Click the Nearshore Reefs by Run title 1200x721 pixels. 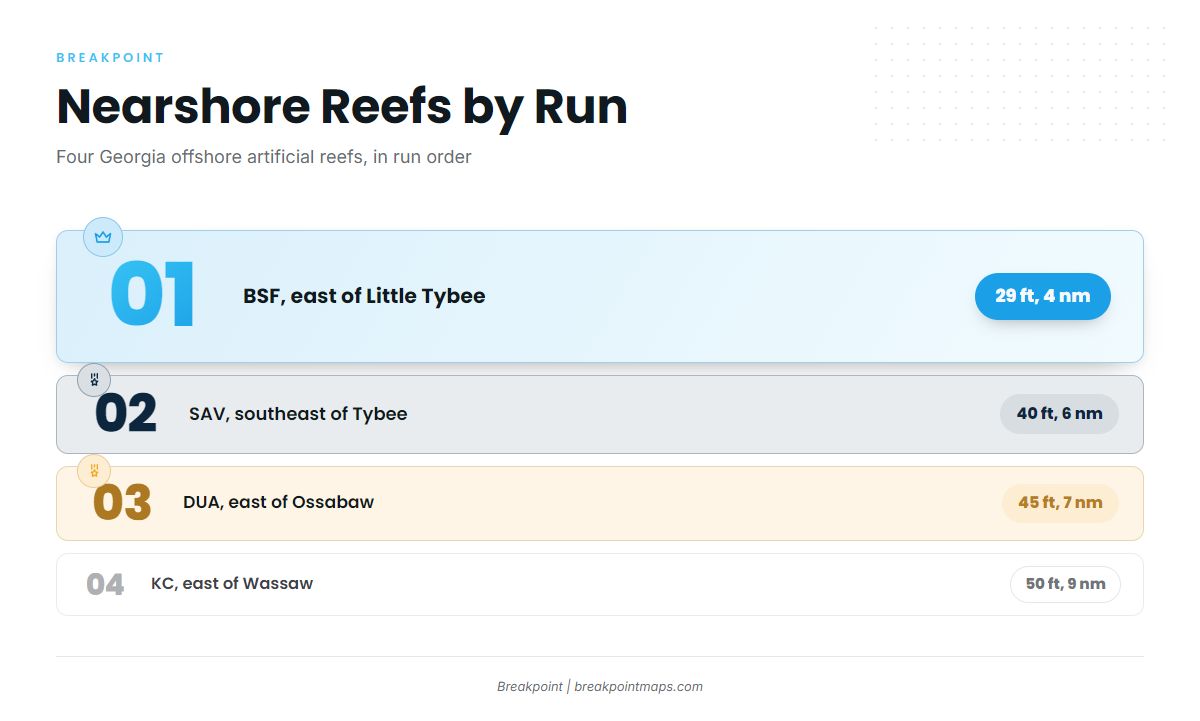tap(342, 106)
